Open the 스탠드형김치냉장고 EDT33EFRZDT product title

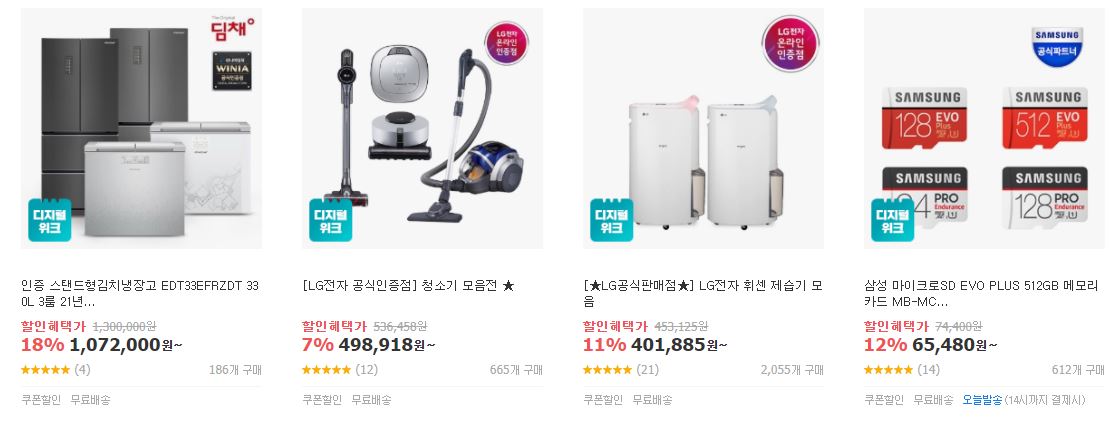click(x=140, y=294)
